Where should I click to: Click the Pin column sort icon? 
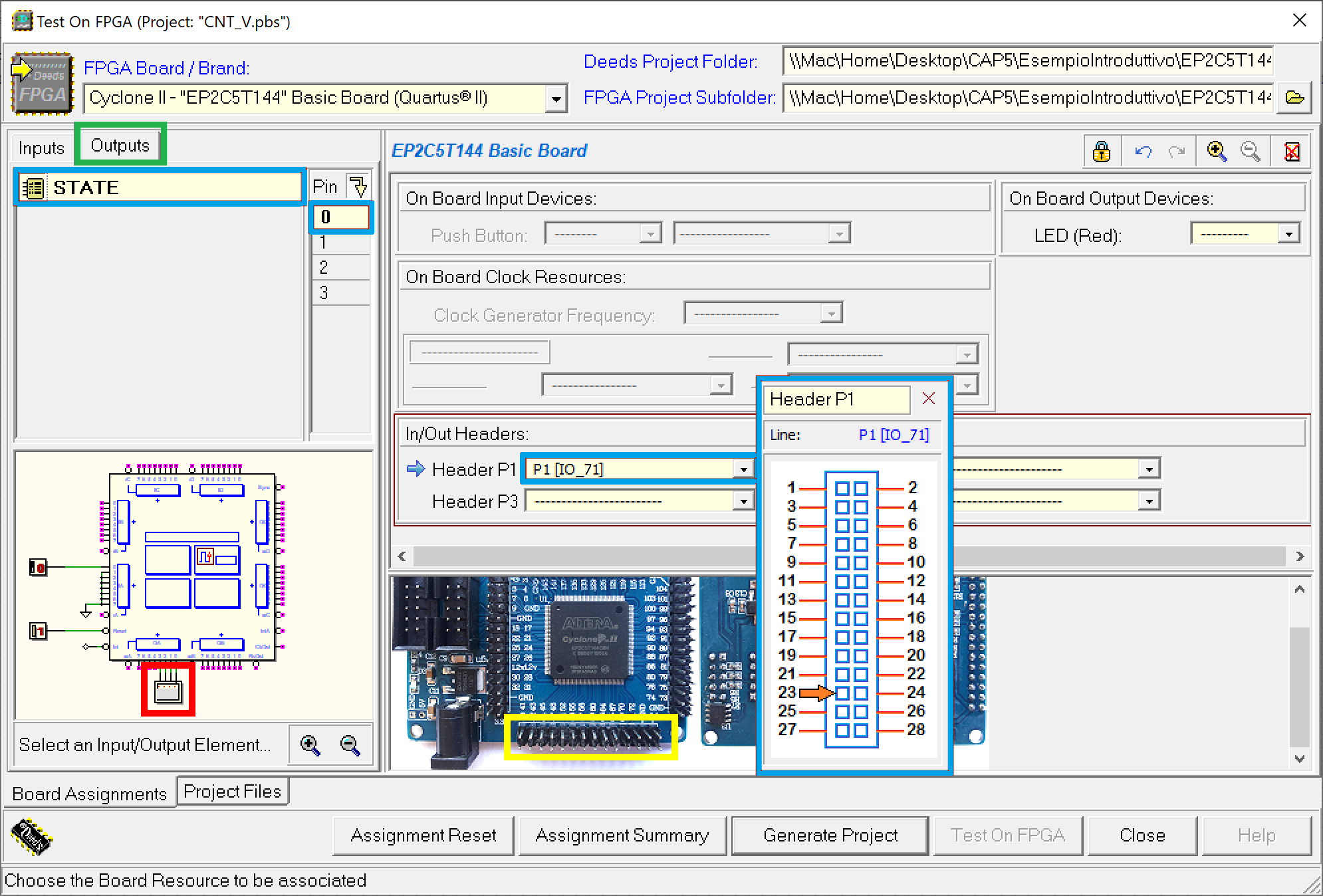pyautogui.click(x=358, y=185)
